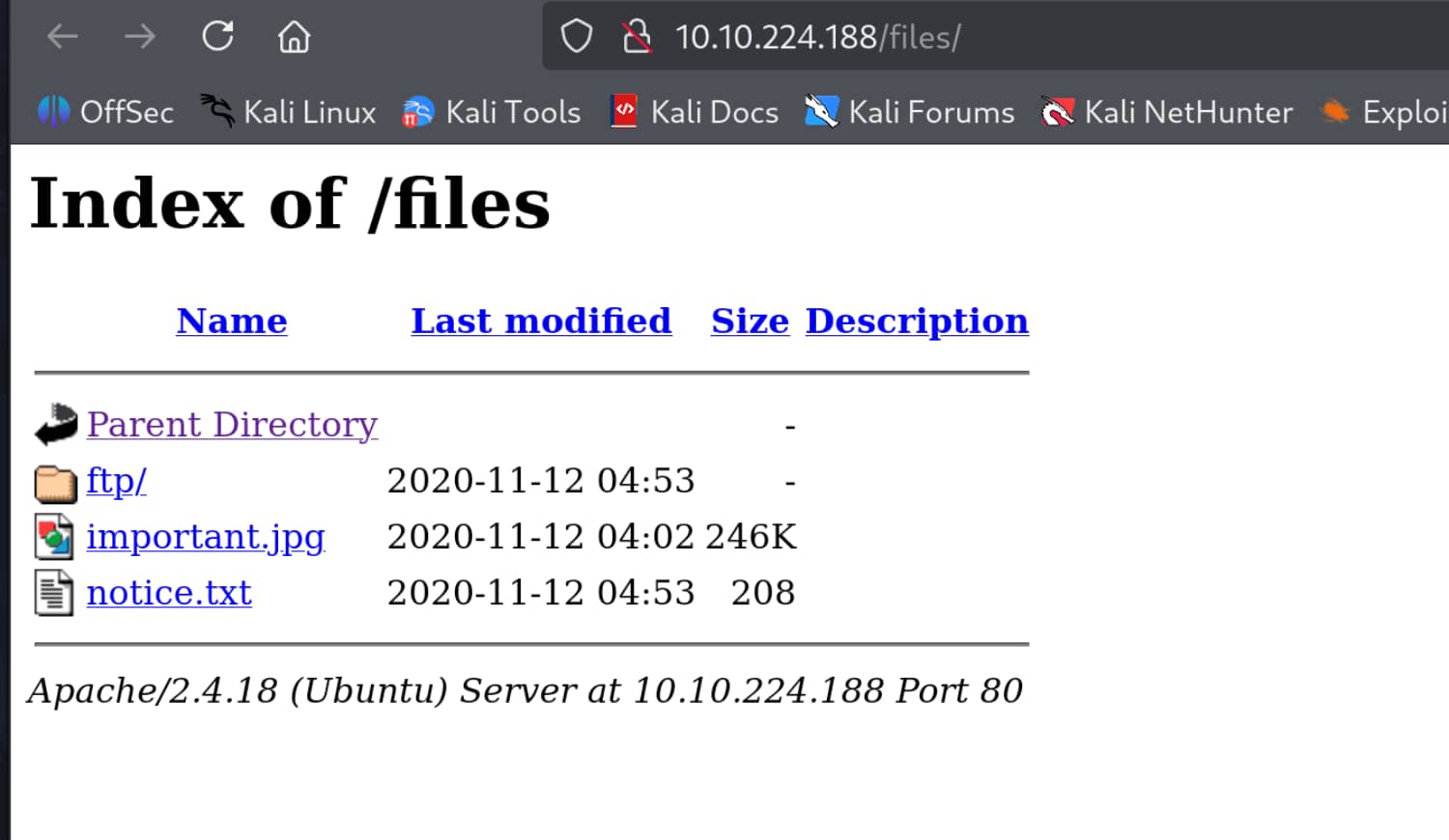
Task: Open the OffSec bookmark
Action: 106,112
